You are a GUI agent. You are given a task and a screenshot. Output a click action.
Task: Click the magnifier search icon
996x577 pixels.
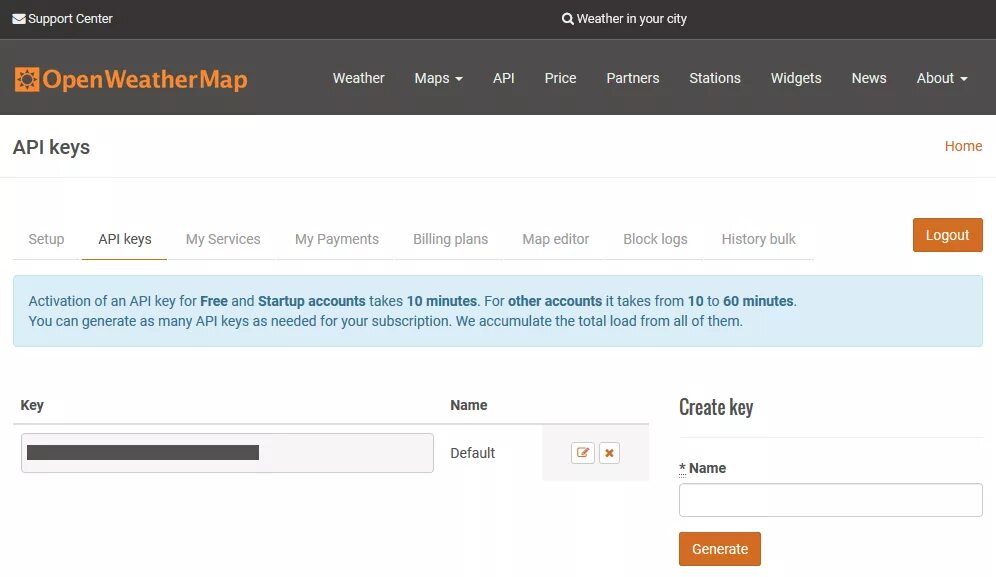[x=567, y=19]
